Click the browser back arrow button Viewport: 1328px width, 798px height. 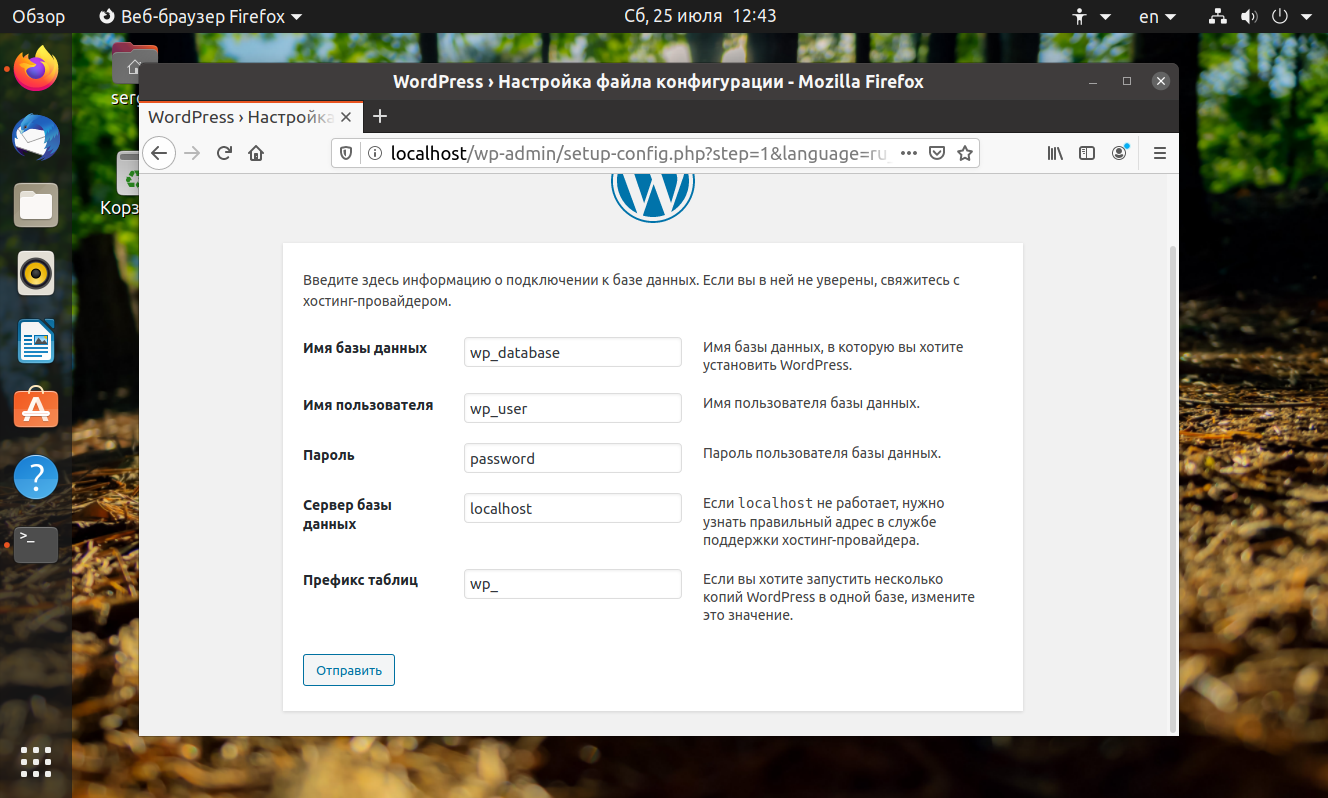160,153
